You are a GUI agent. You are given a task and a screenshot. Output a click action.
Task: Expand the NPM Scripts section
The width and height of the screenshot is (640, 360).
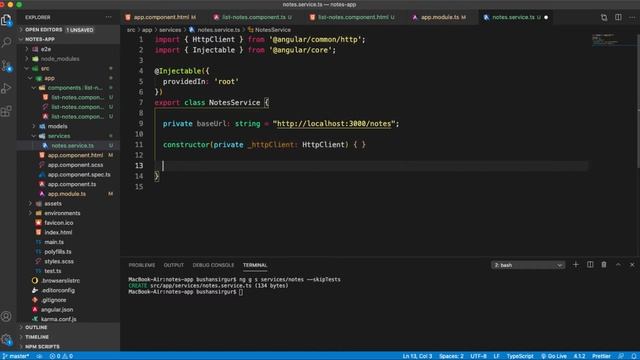pos(42,347)
